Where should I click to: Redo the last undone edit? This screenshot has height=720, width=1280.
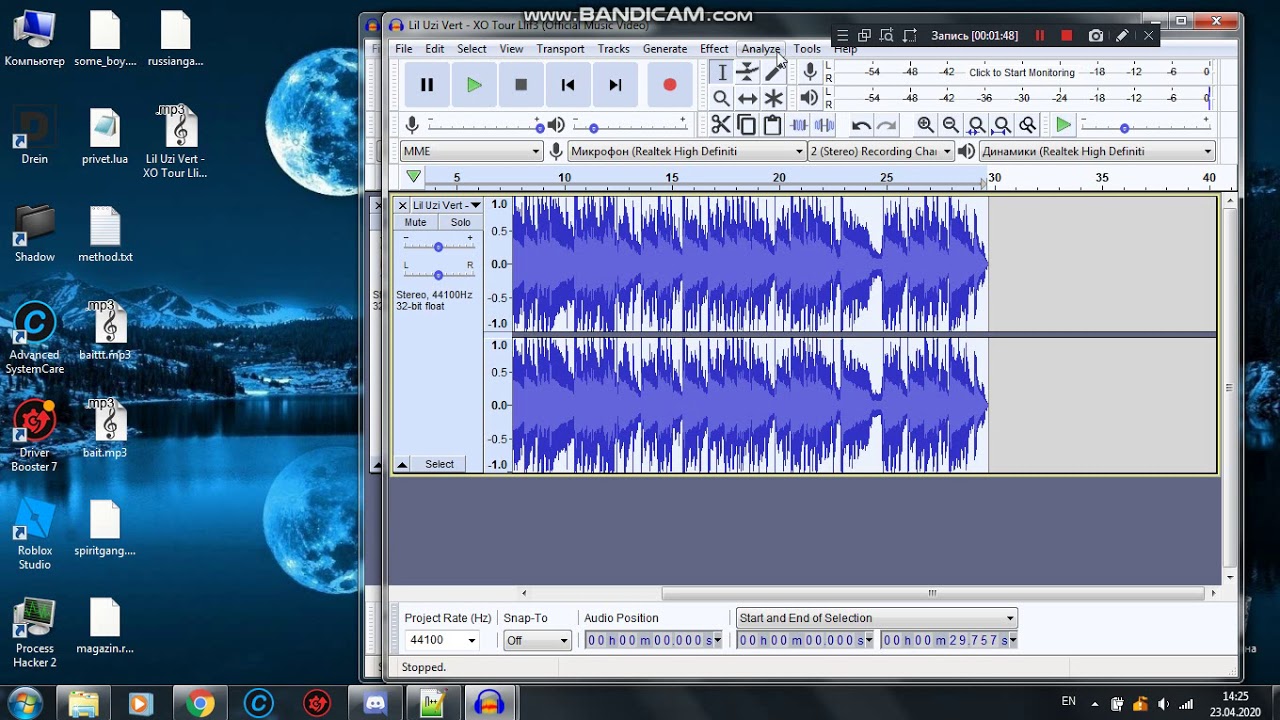[887, 125]
